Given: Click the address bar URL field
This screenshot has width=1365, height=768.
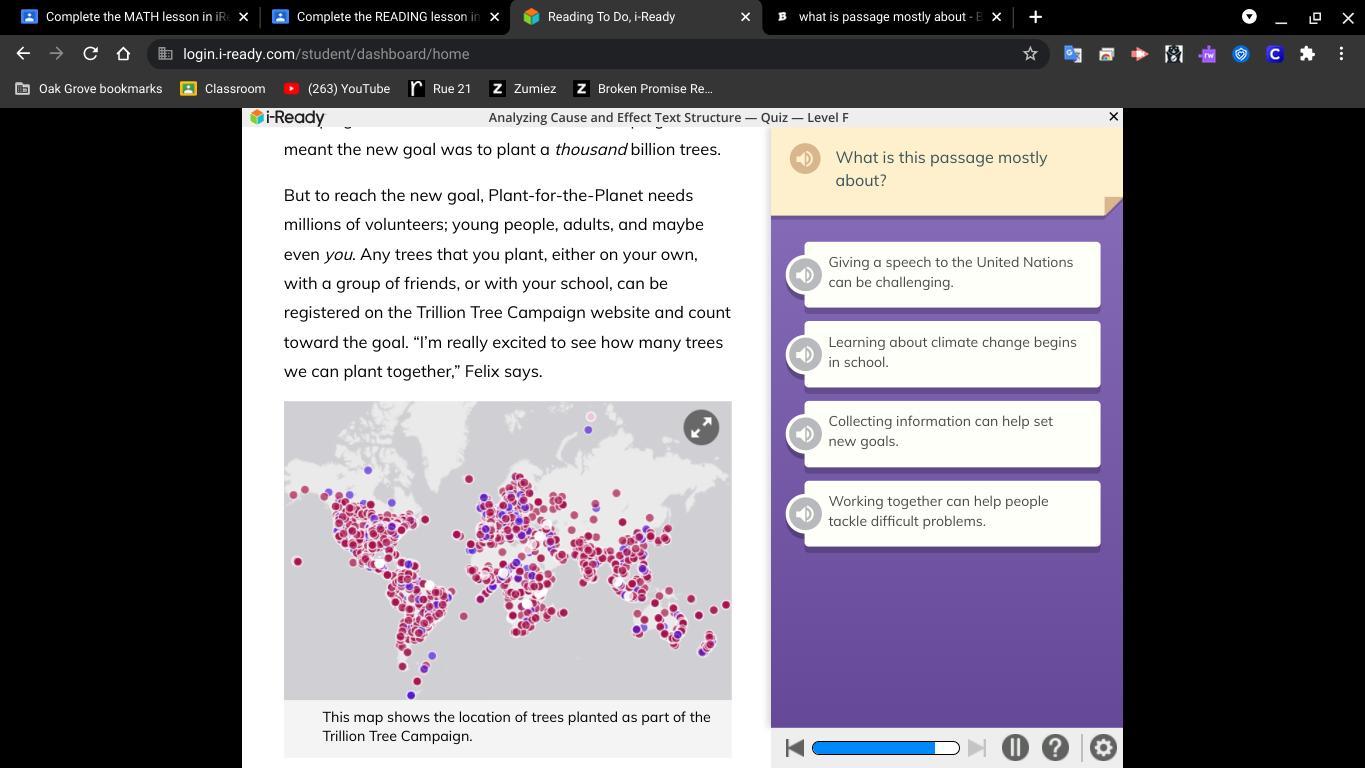Looking at the screenshot, I should pos(590,54).
